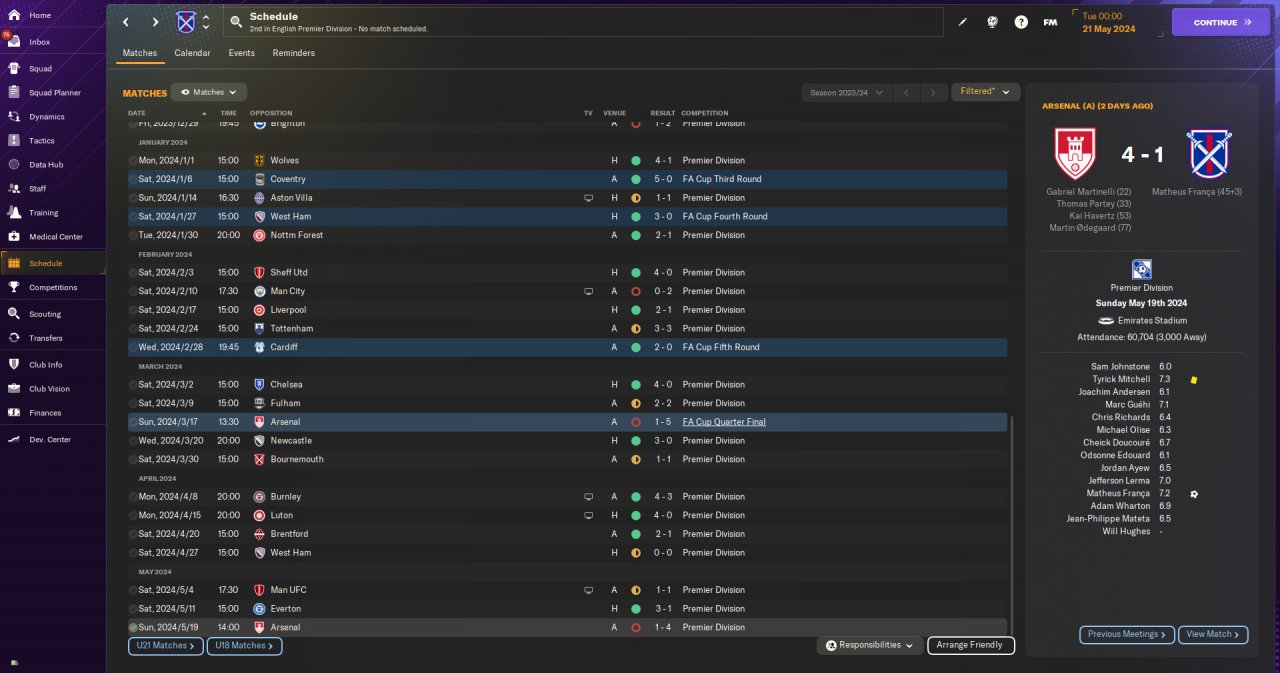Select the Everton 3 - 1 row

coord(566,608)
